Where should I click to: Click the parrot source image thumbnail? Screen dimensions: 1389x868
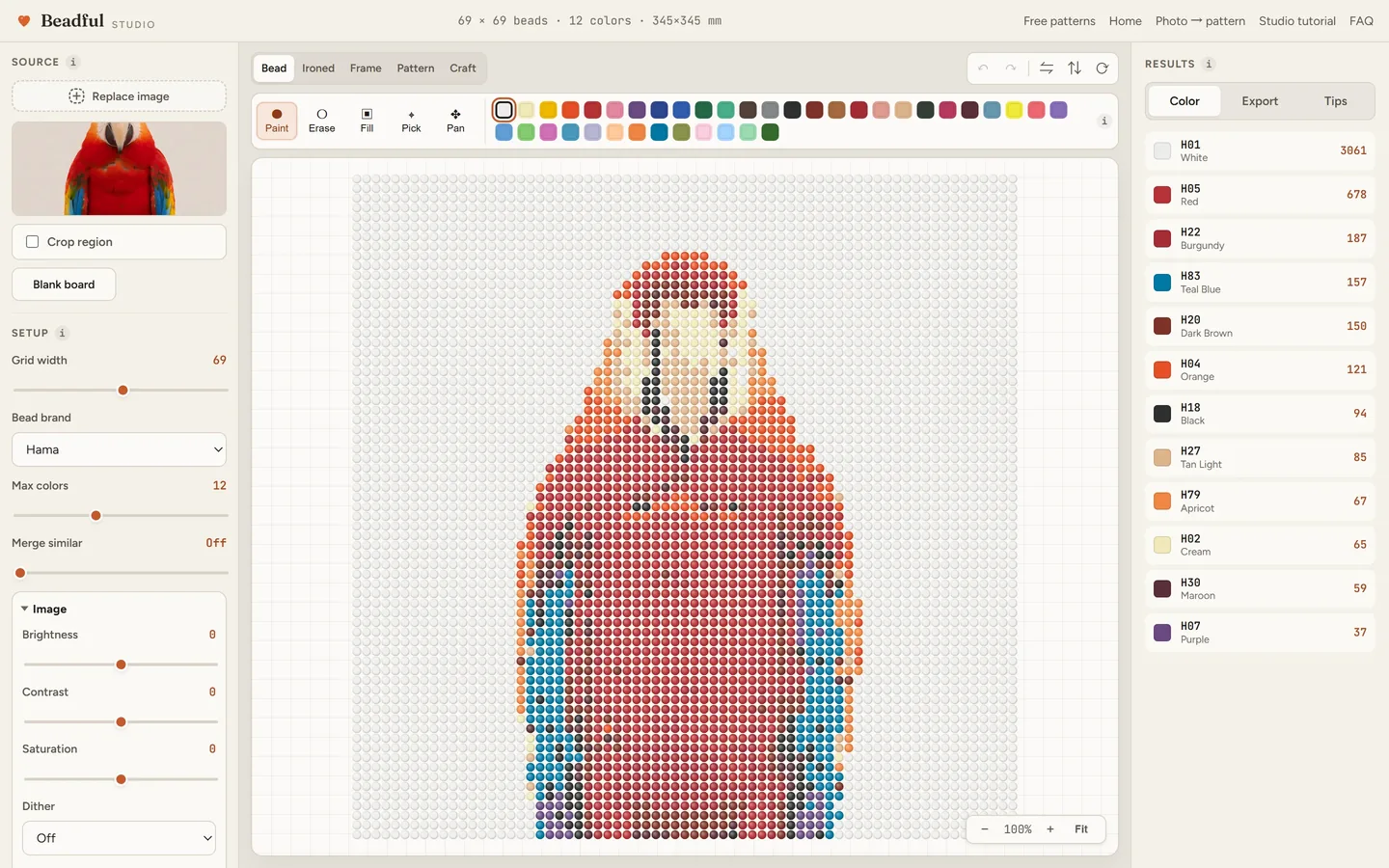[119, 169]
